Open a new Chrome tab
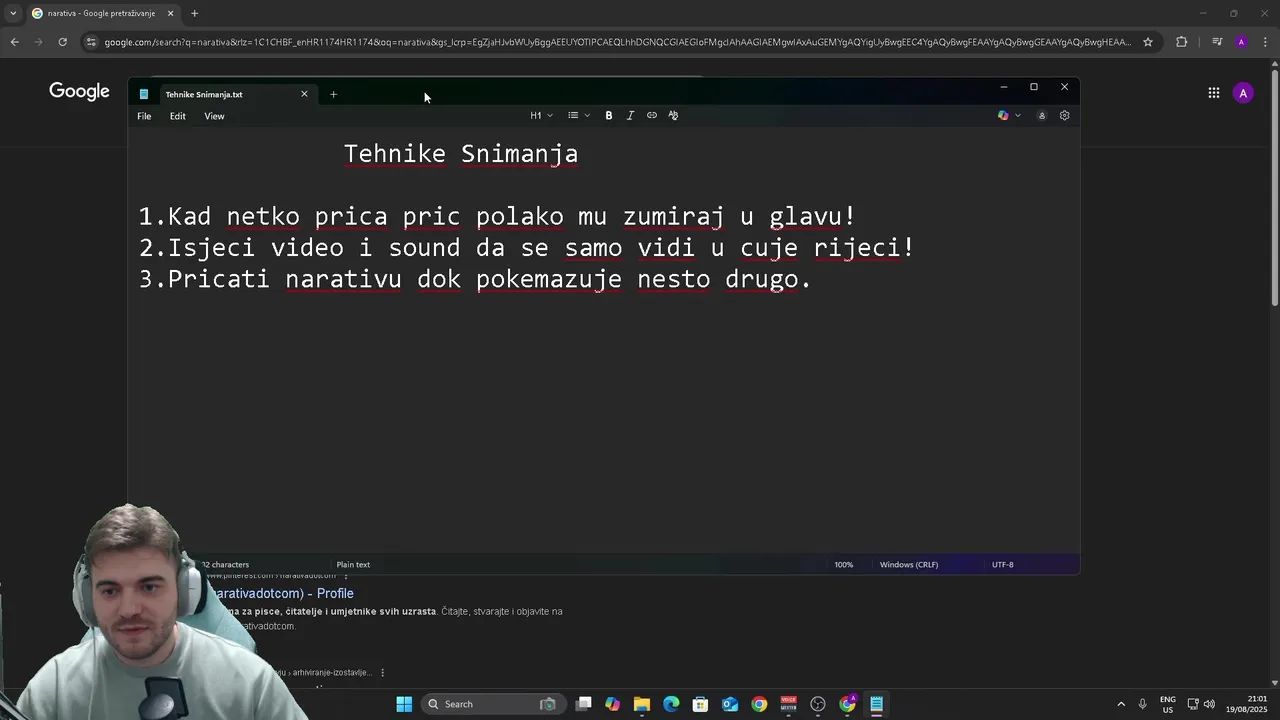The image size is (1280, 720). tap(194, 13)
